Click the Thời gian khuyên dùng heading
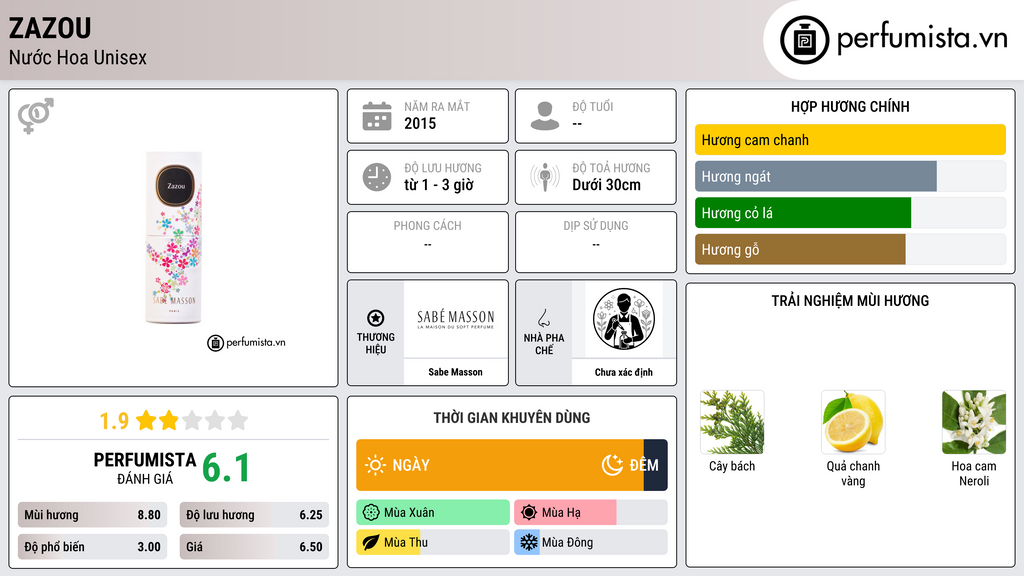Viewport: 1024px width, 576px height. pos(512,417)
